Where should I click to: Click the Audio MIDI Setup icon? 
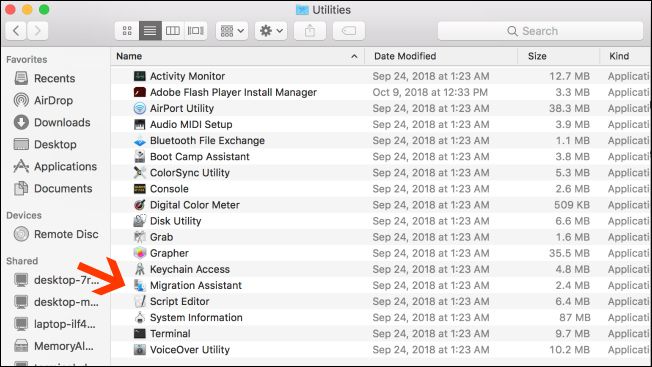(x=140, y=124)
